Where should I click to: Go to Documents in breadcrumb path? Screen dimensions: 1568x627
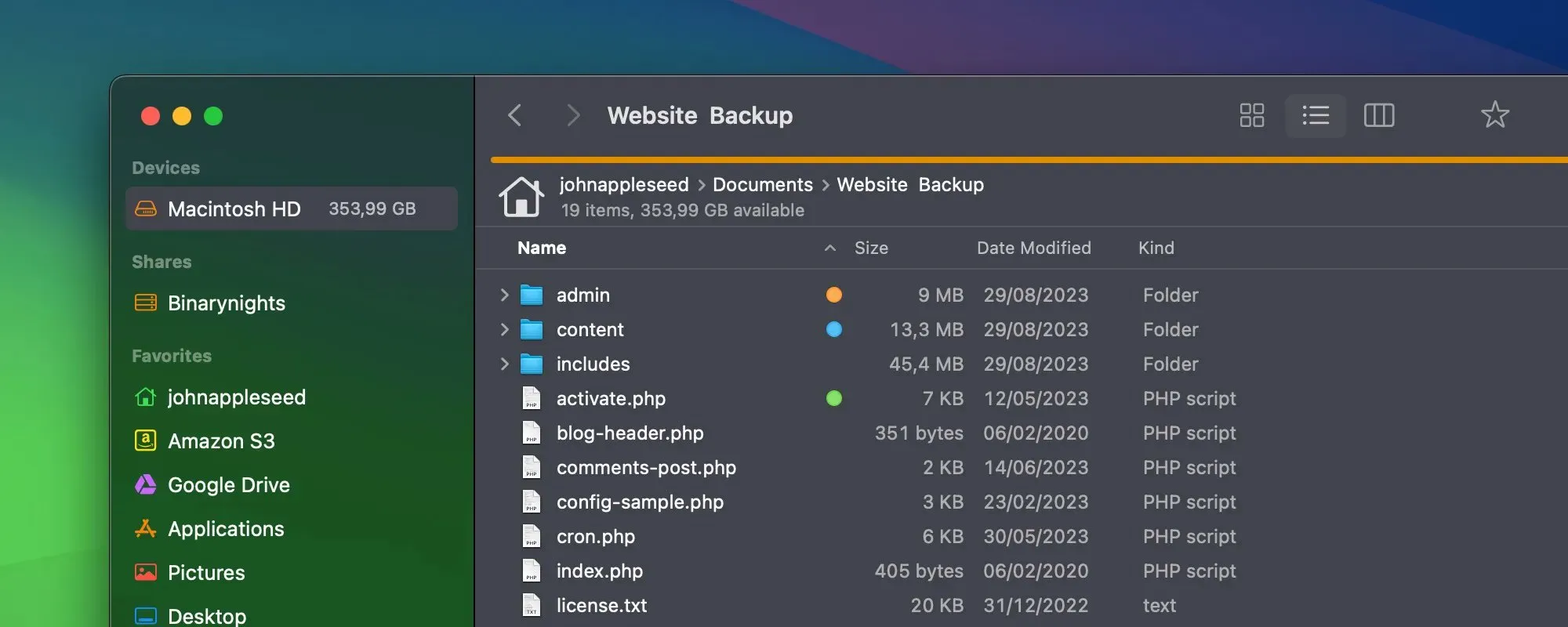click(762, 185)
